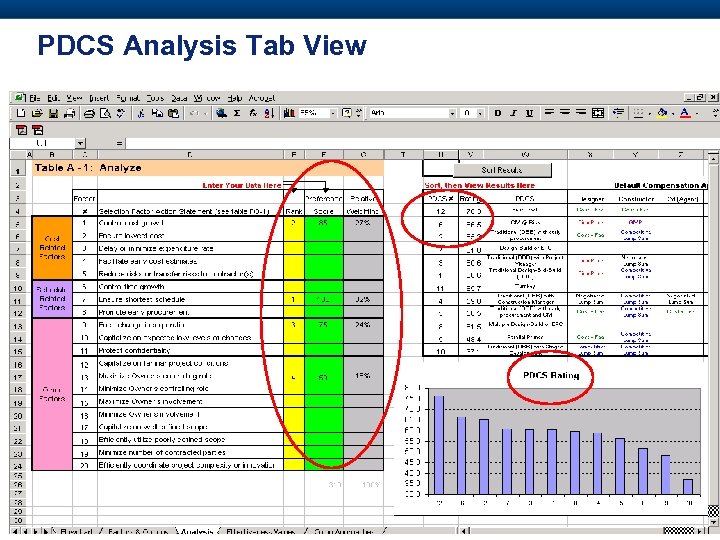Click the Undo arrow icon
Viewport: 720px width, 540px height.
[194, 113]
